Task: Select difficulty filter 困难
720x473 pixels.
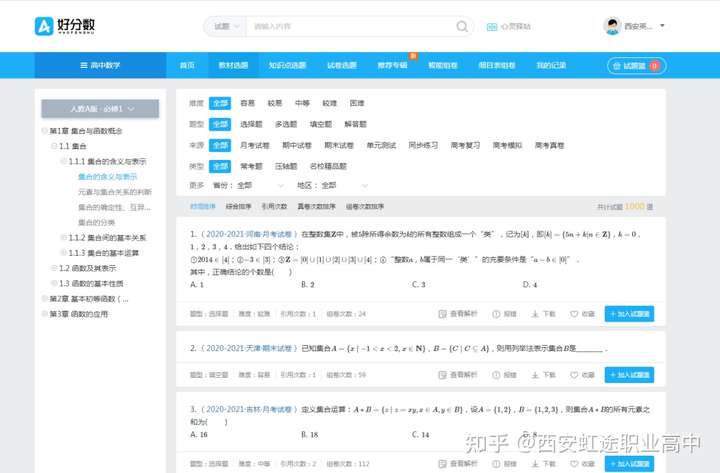Action: (357, 103)
